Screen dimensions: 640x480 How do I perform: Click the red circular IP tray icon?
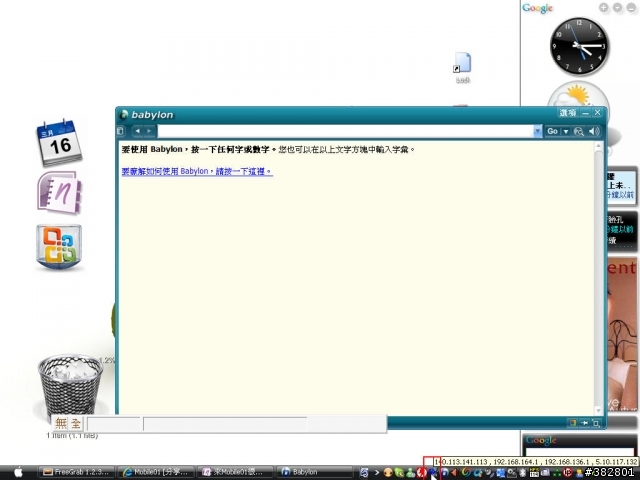tap(567, 473)
